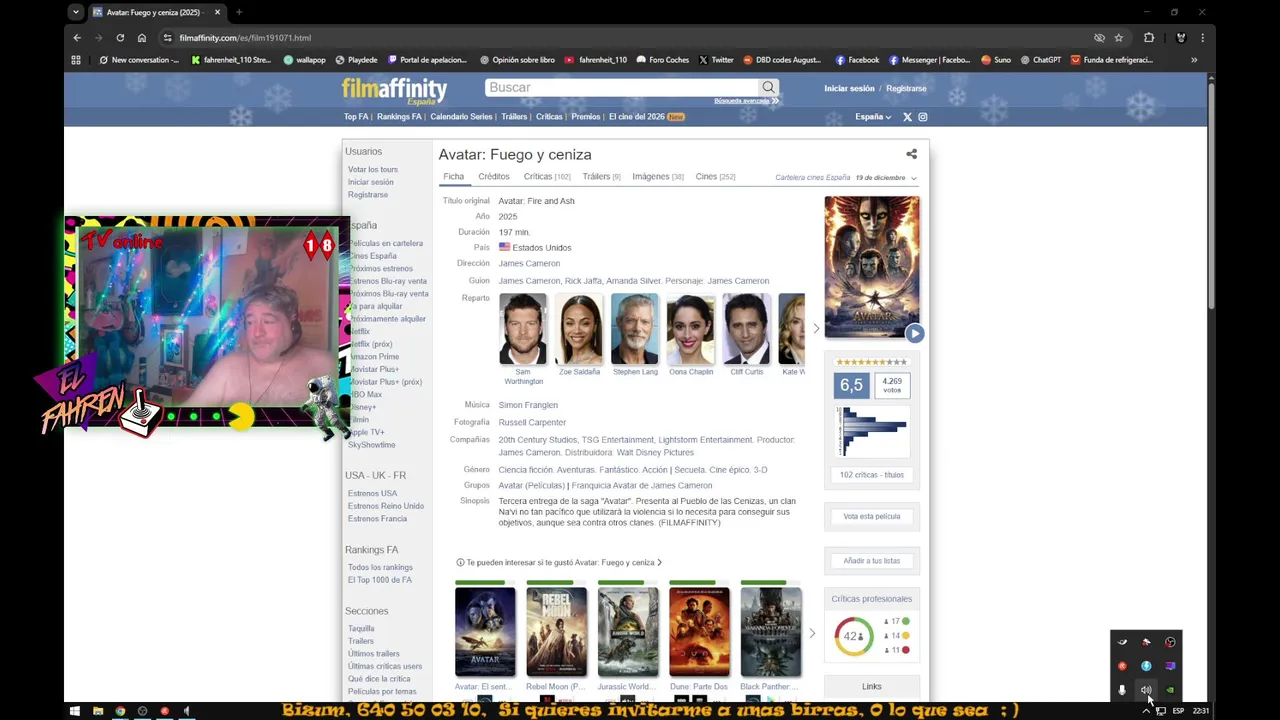Screen dimensions: 1280x720
Task: Show more similar movies with the right arrow
Action: 812,633
